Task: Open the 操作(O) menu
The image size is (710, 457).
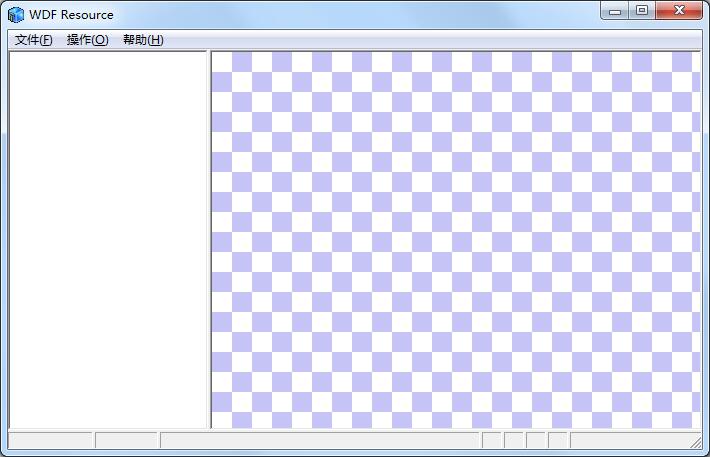Action: coord(87,40)
